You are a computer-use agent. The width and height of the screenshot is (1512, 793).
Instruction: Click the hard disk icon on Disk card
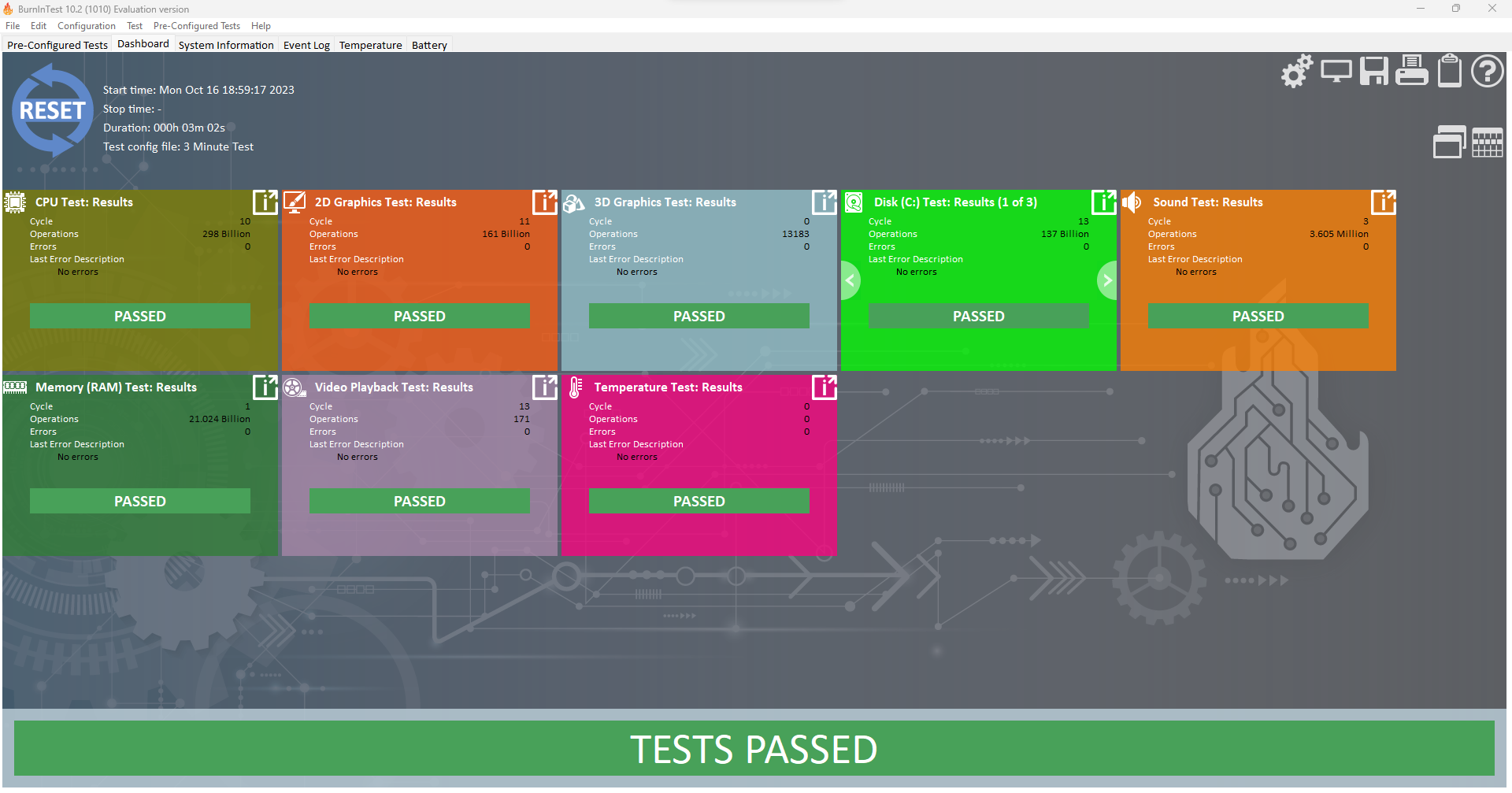(854, 202)
